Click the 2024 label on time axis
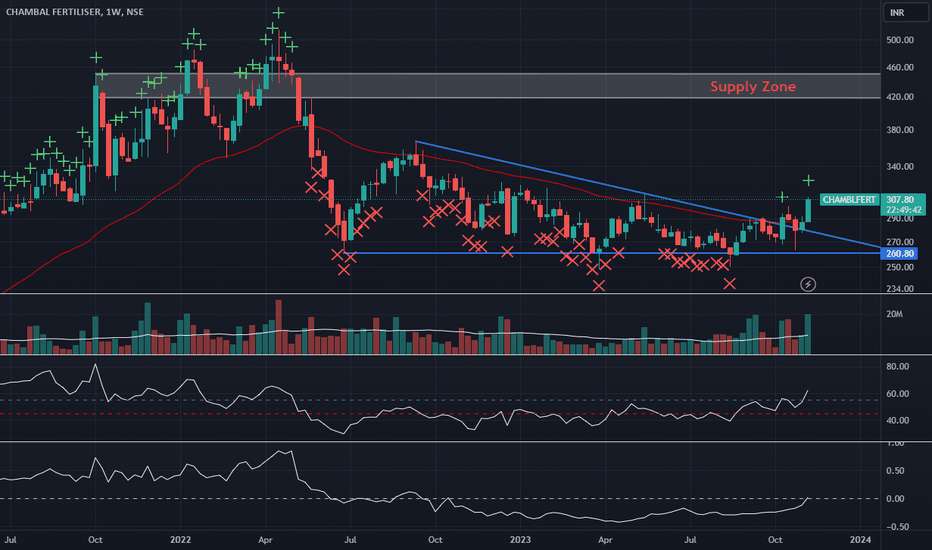 point(860,540)
